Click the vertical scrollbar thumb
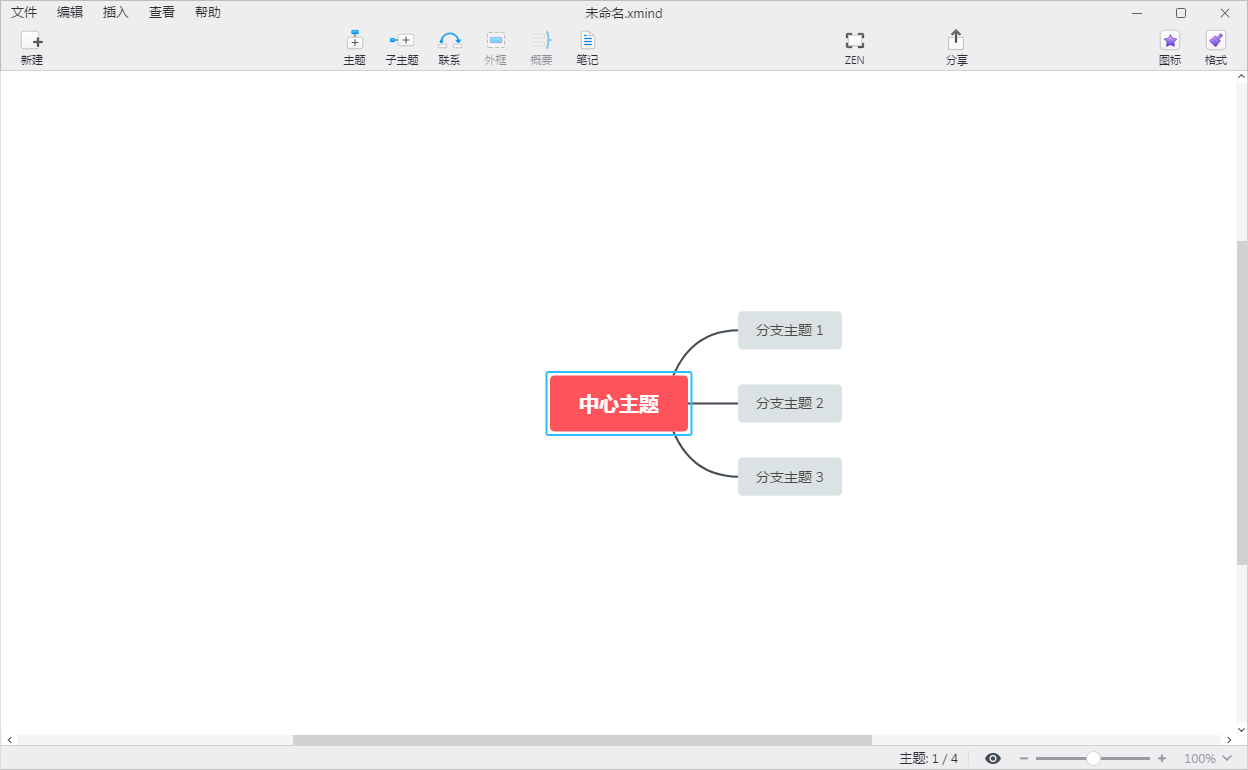 [1242, 402]
